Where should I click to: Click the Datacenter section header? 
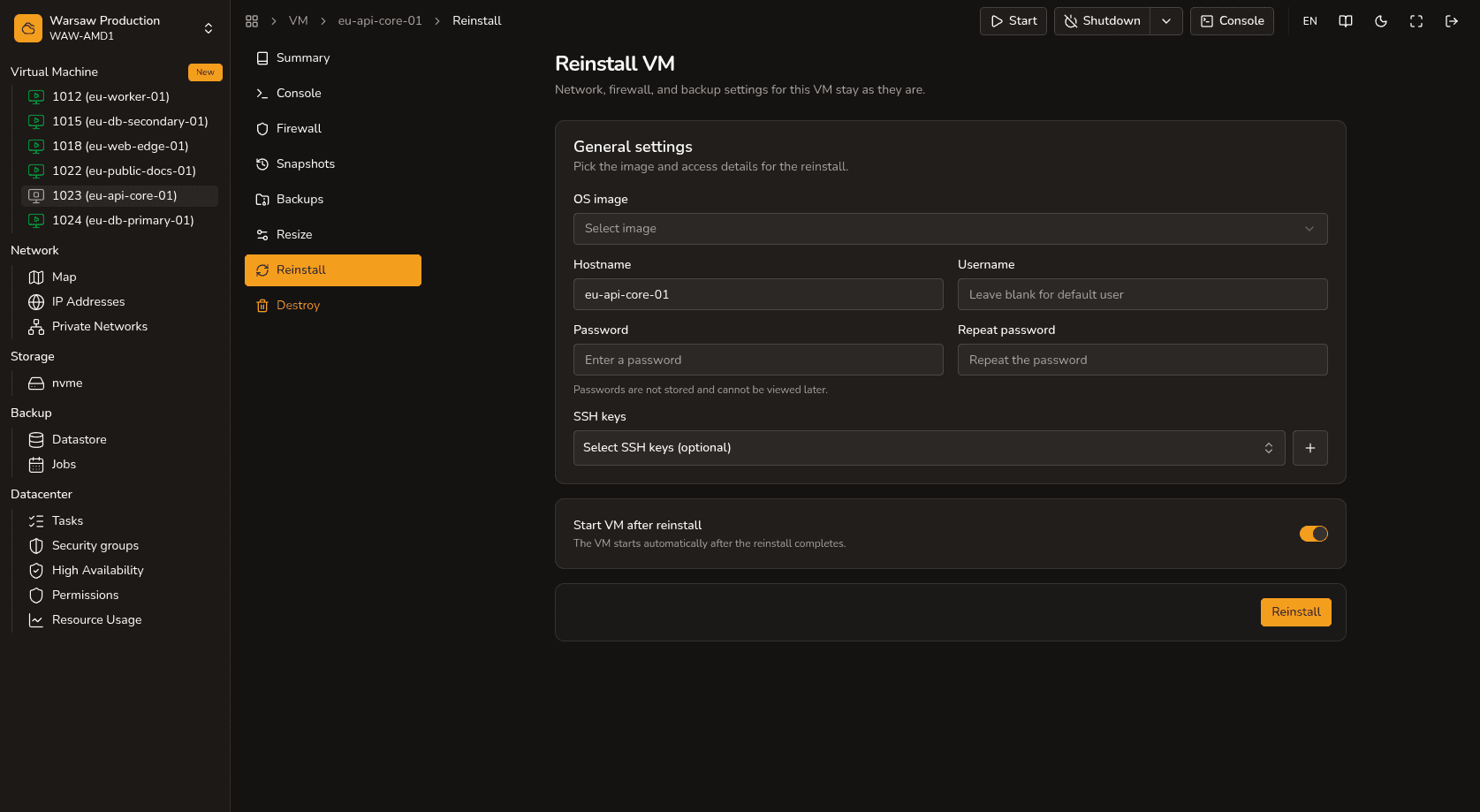click(x=42, y=495)
